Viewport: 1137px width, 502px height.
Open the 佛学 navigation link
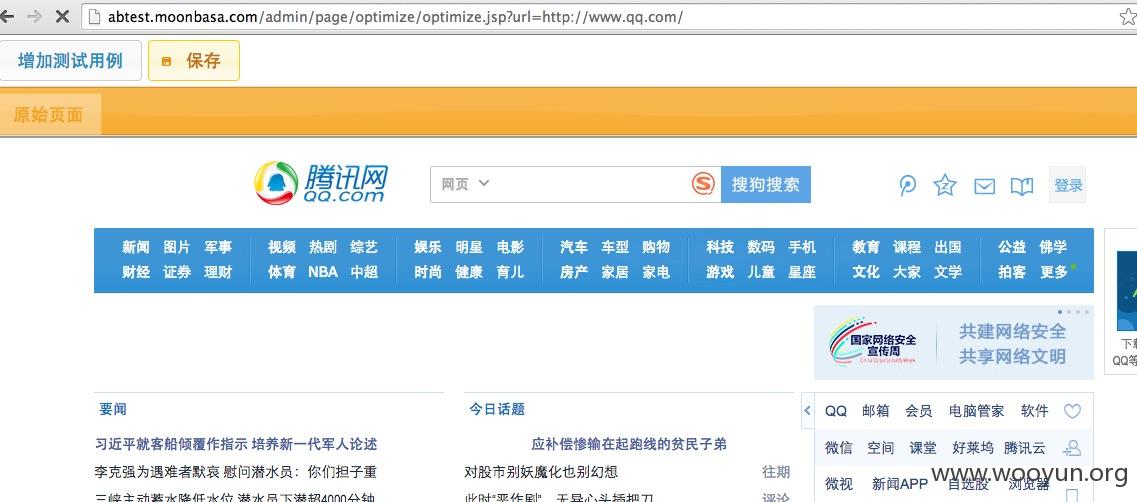click(x=1053, y=247)
